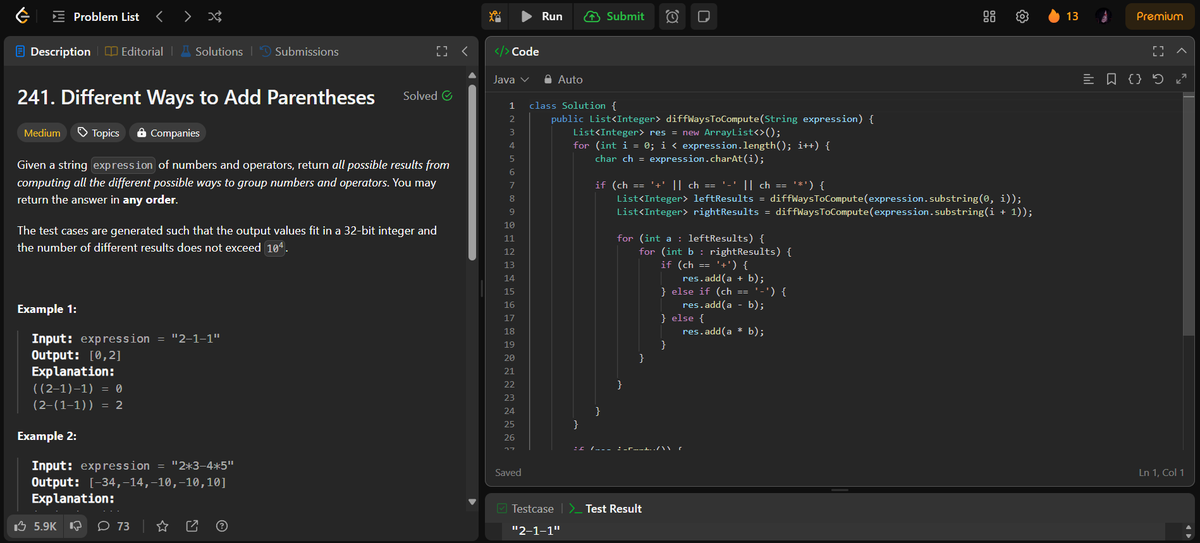Click code line 18 res.add(a * b)
The image size is (1200, 543).
point(723,331)
